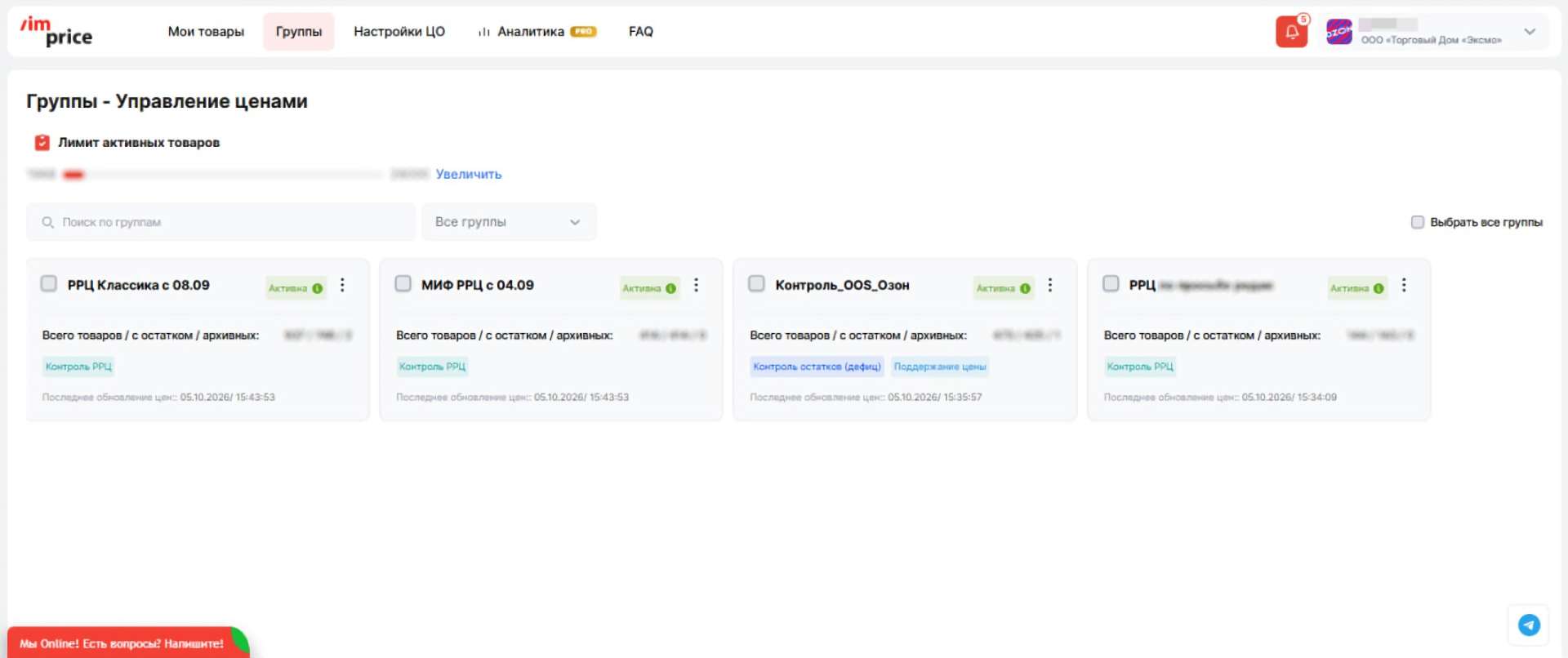The width and height of the screenshot is (1568, 658).
Task: Open the FAQ tab
Action: [x=641, y=32]
